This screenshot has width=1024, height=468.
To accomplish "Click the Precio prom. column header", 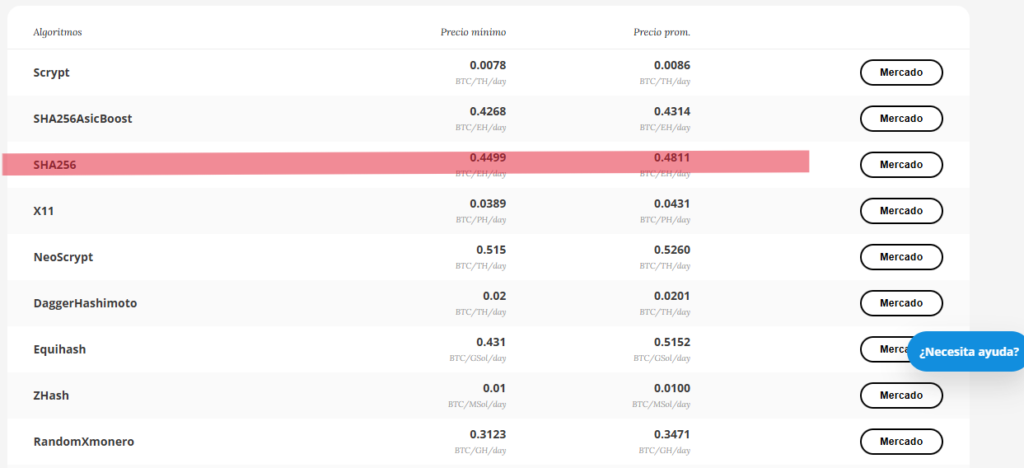I will click(662, 32).
